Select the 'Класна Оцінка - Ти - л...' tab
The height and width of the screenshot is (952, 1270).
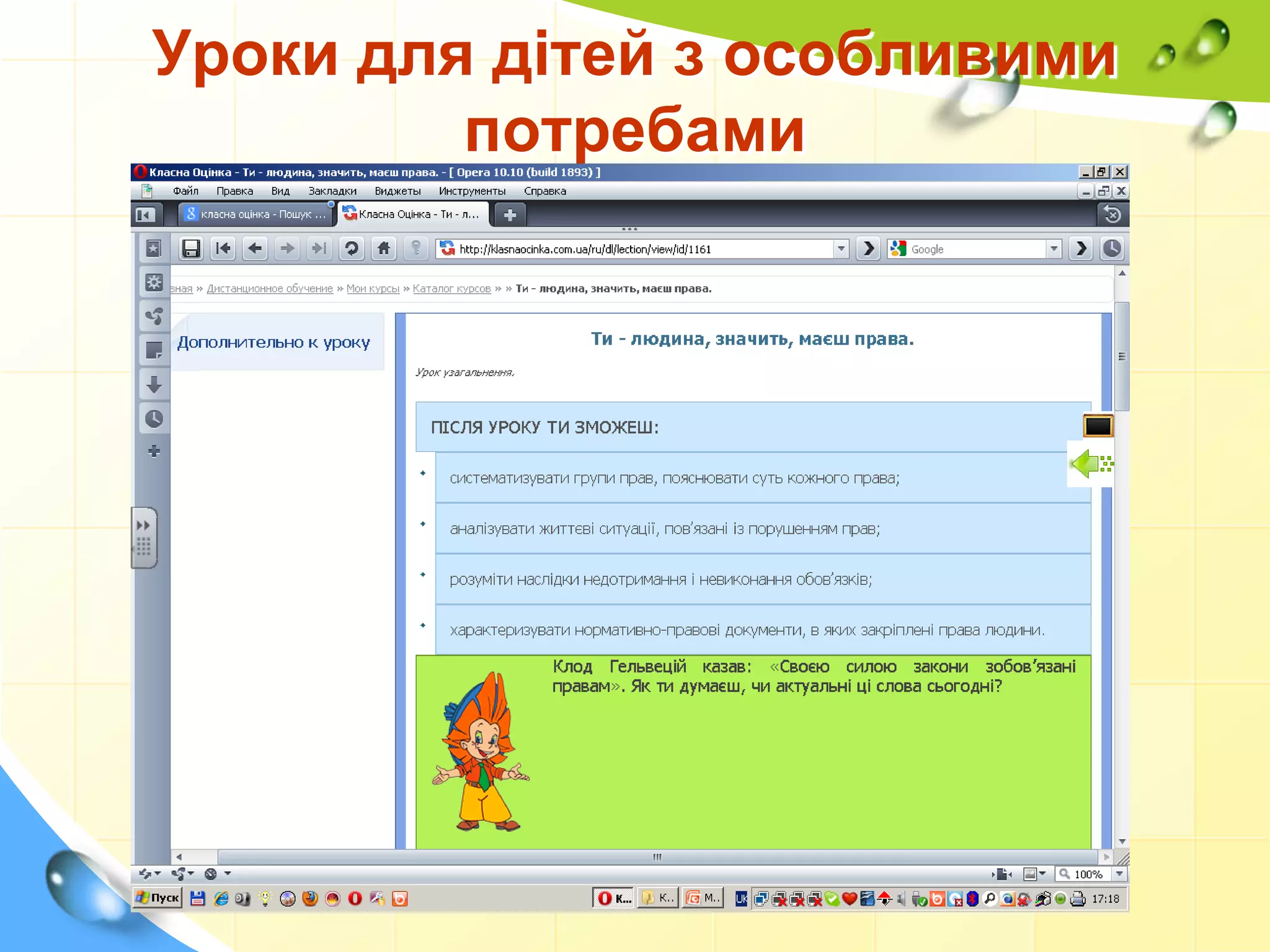(413, 214)
